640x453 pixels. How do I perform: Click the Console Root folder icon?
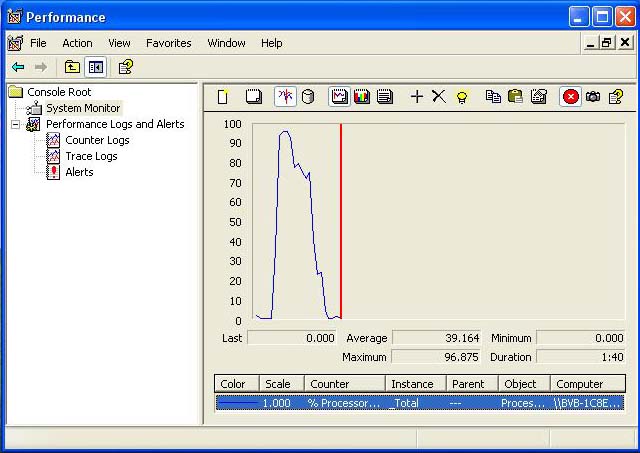(x=16, y=92)
